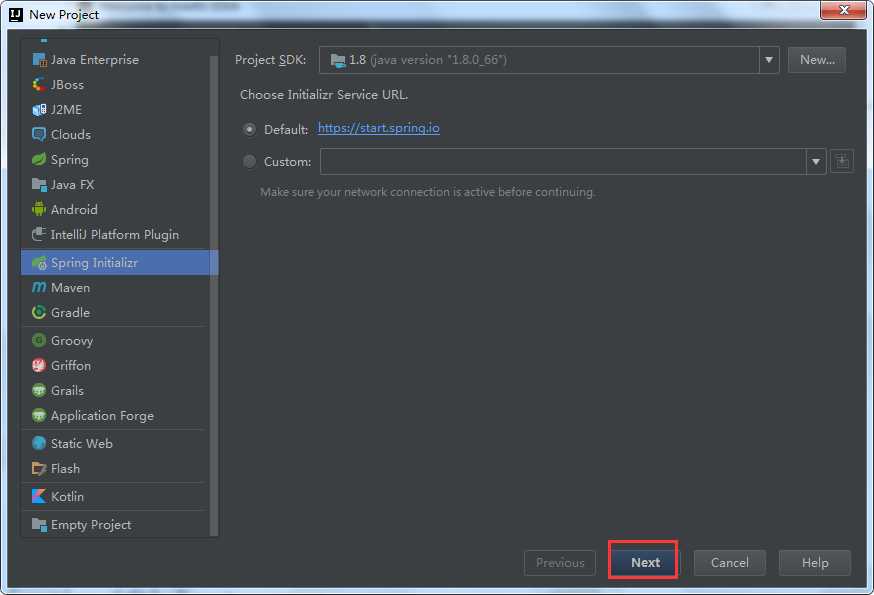Select the 'Flash' list row text
The width and height of the screenshot is (874, 595).
pos(65,468)
